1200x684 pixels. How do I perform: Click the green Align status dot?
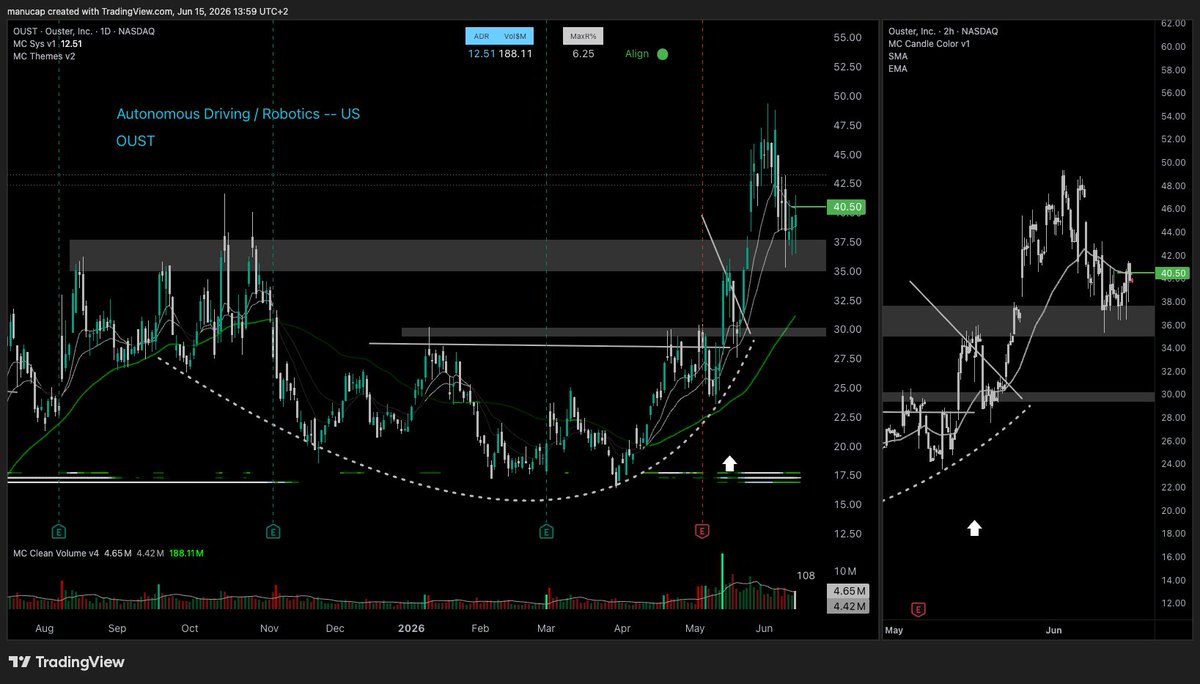pos(662,54)
